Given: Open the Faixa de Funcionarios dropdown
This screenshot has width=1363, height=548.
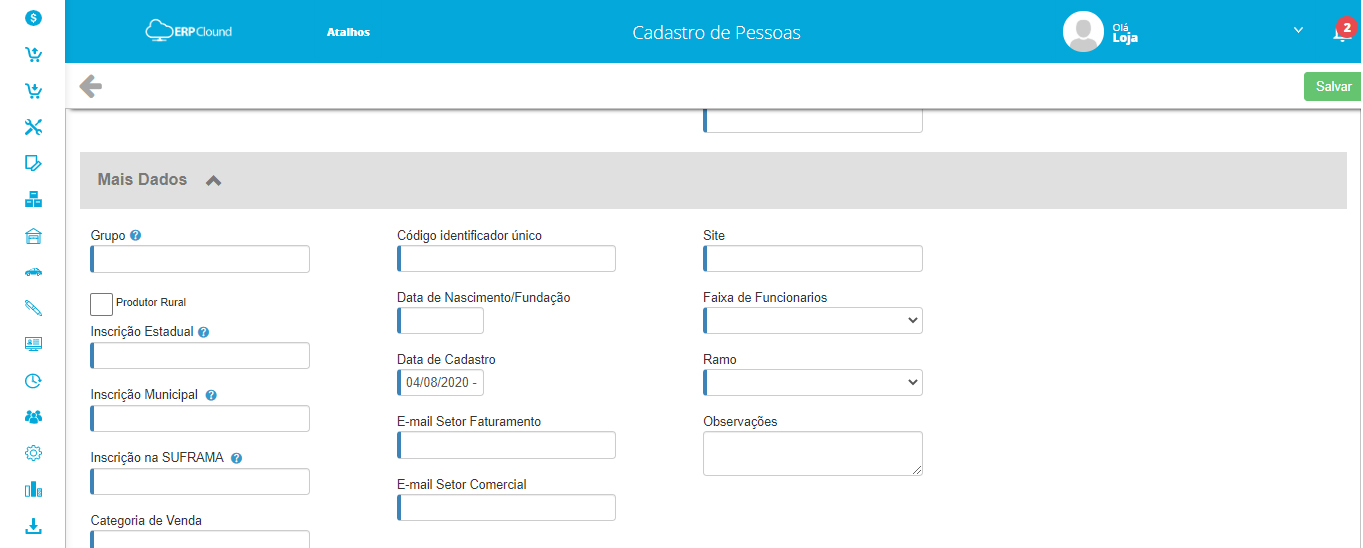Looking at the screenshot, I should [813, 320].
